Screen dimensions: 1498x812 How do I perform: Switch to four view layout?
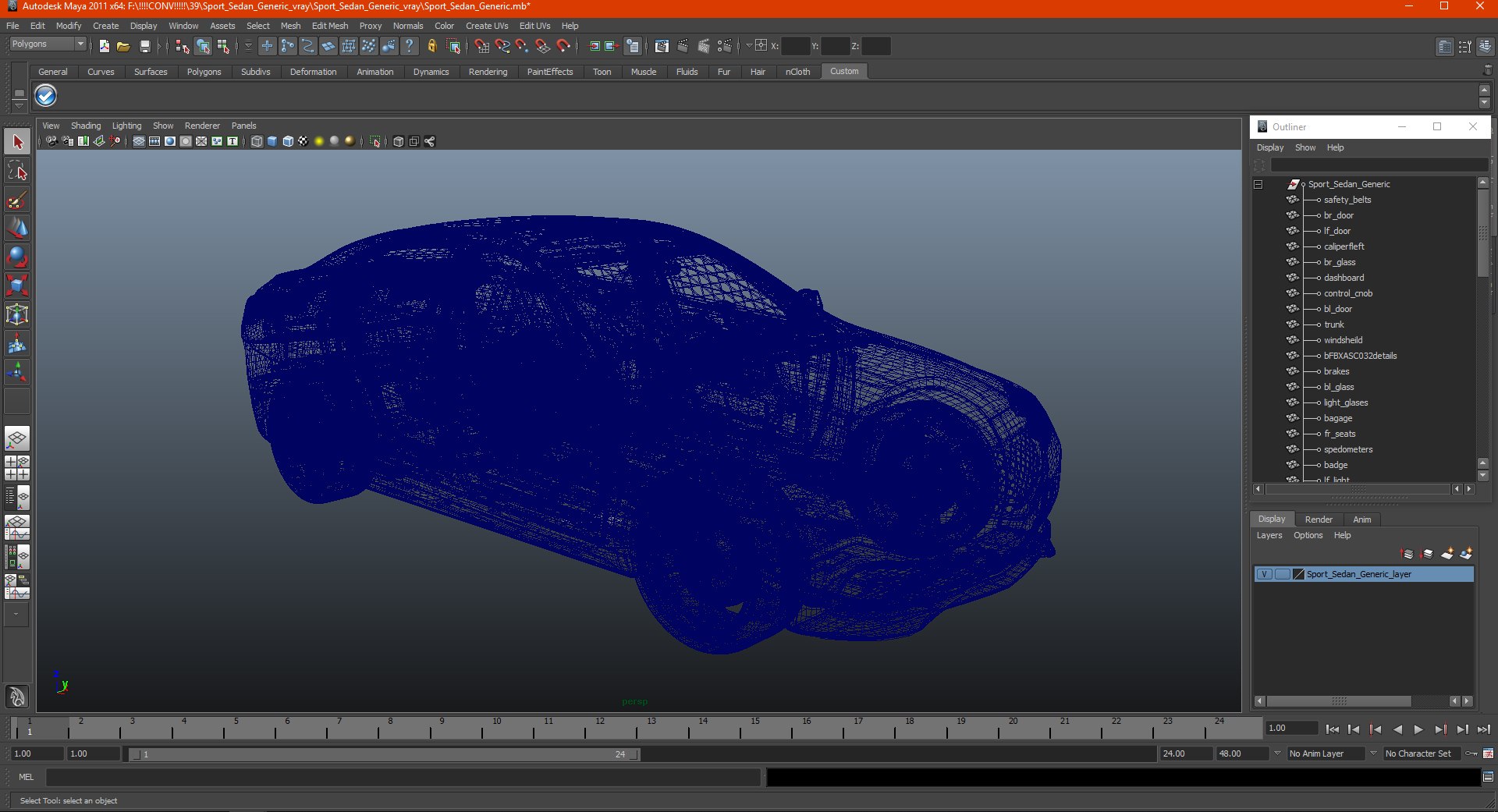(17, 468)
